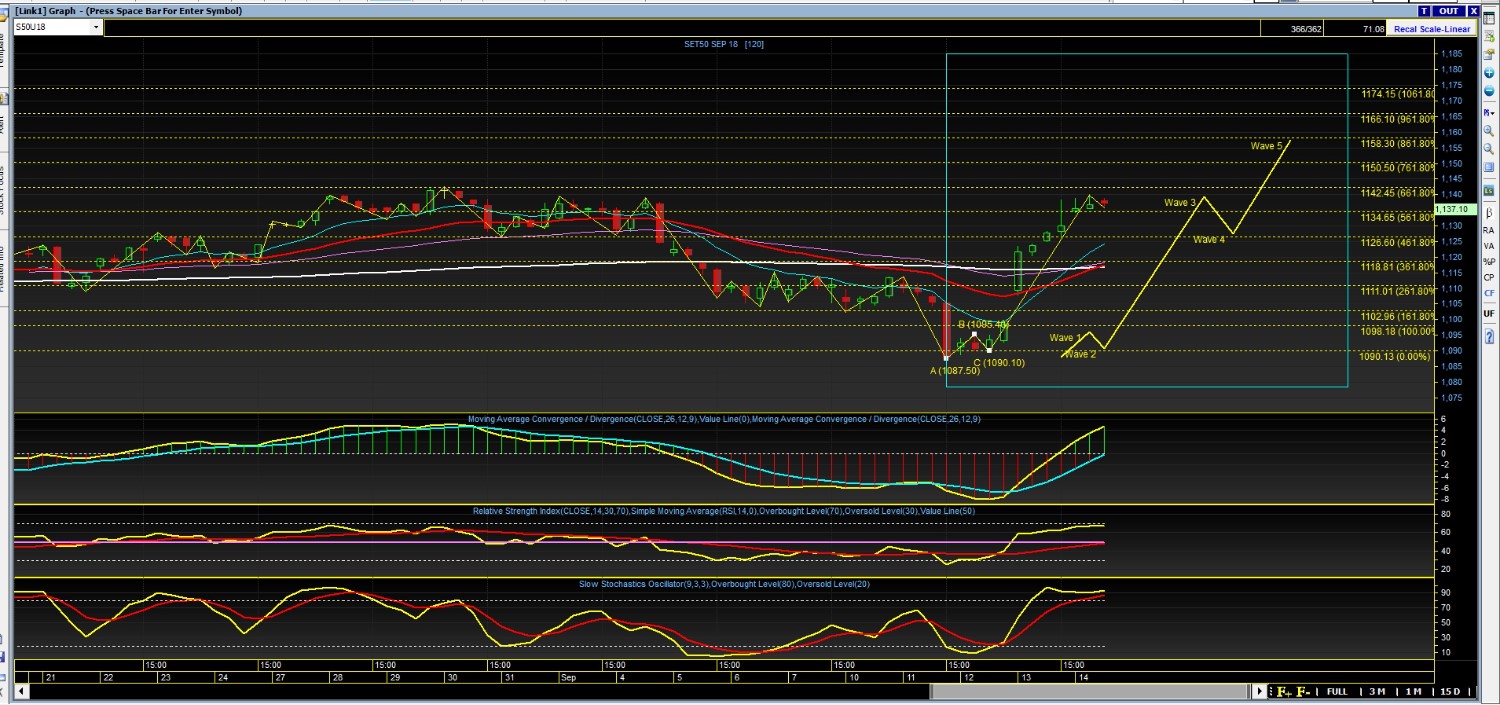Click the Wave 5 label
The height and width of the screenshot is (705, 1500).
pos(1266,146)
